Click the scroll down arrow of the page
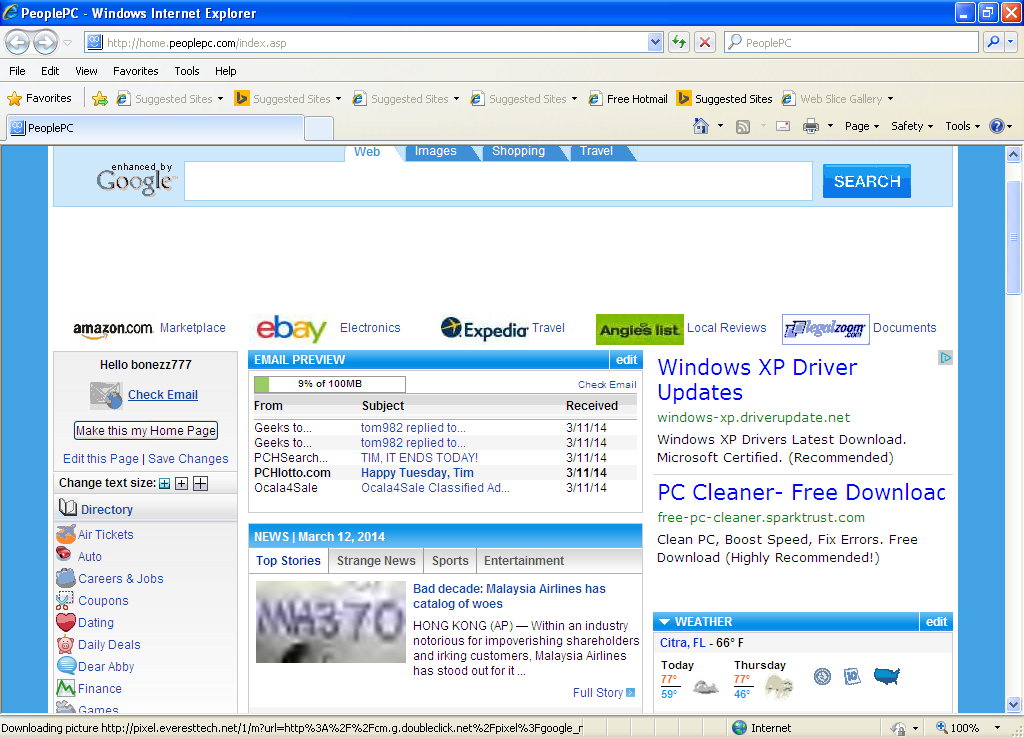This screenshot has width=1024, height=738. pos(1014,705)
